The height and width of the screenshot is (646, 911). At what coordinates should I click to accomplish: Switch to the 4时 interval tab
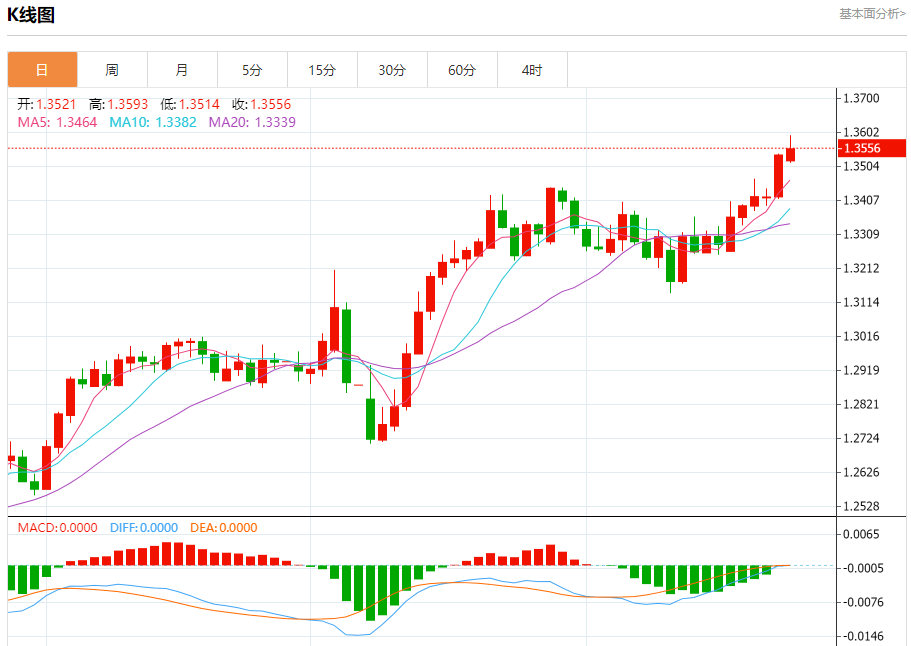pyautogui.click(x=532, y=70)
